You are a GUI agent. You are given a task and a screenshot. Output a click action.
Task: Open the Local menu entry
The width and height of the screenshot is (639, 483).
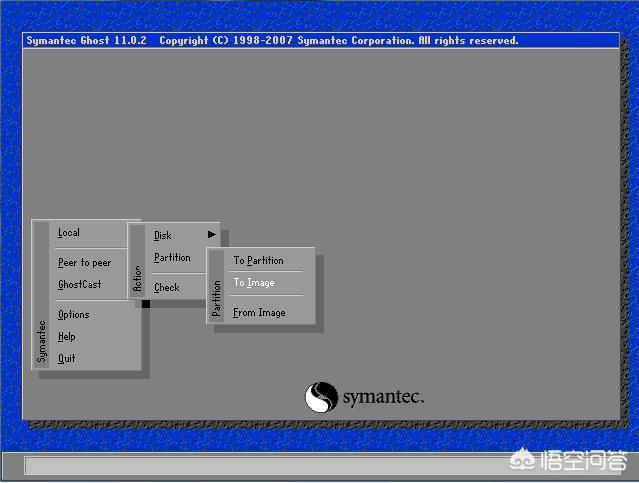click(69, 233)
